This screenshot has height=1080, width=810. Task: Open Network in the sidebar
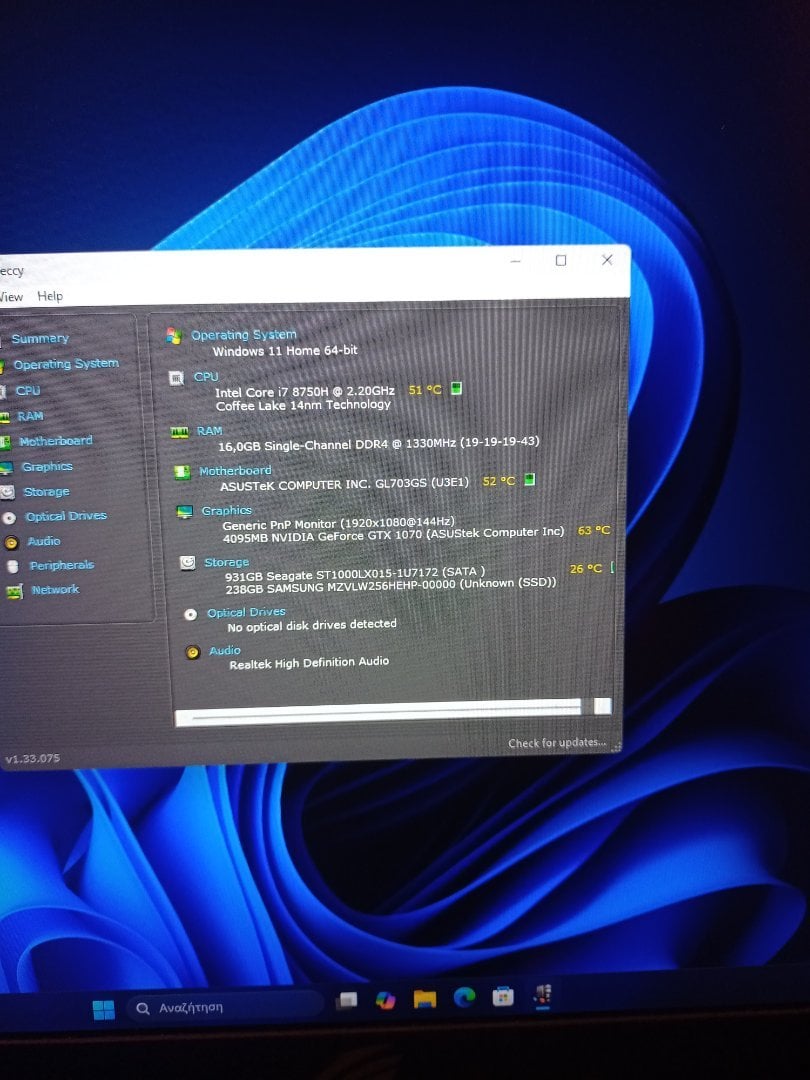click(55, 590)
